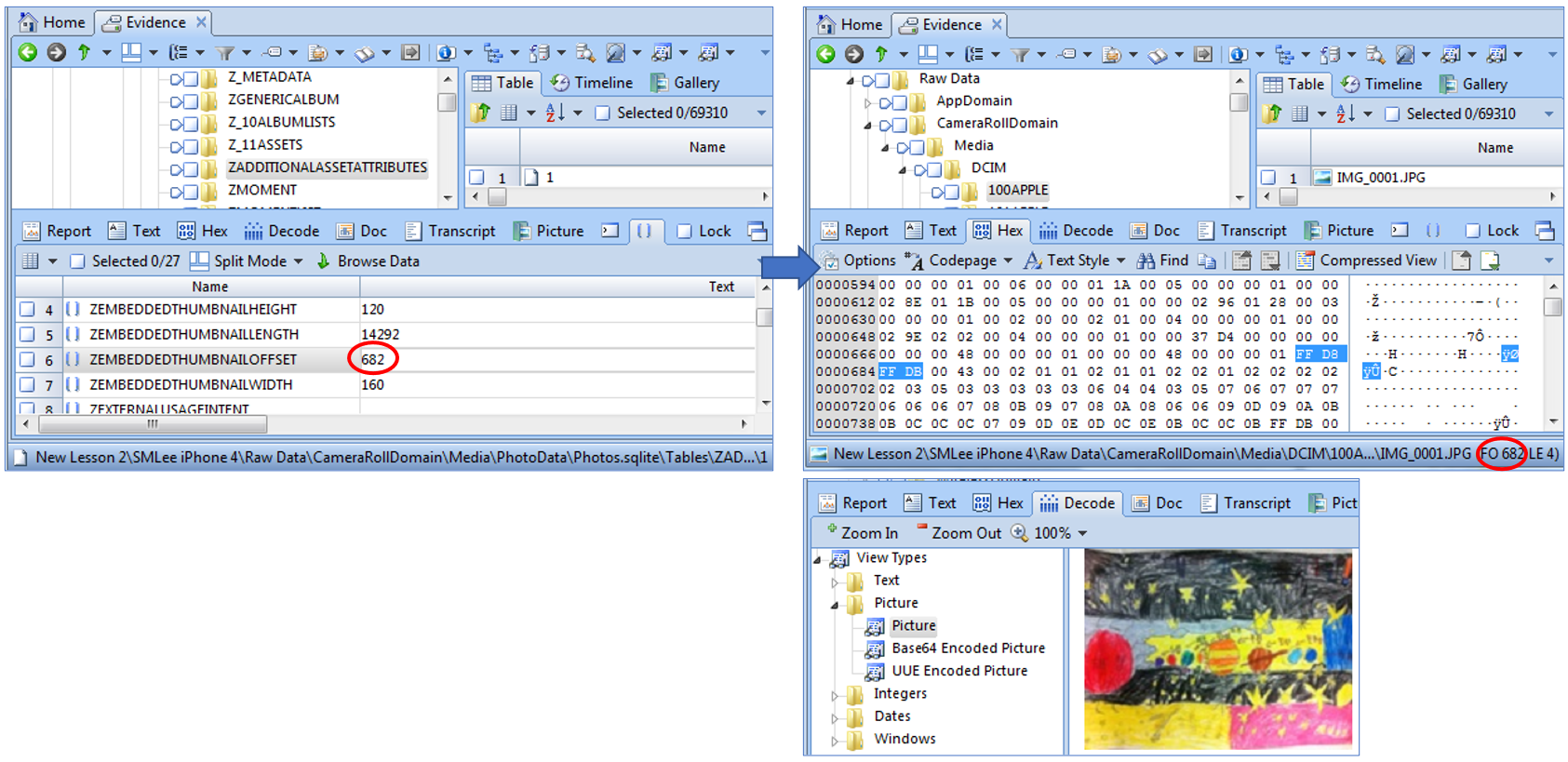Open Text Style dropdown in upper right window
Viewport: 1568px width, 762px height.
pos(1120,261)
